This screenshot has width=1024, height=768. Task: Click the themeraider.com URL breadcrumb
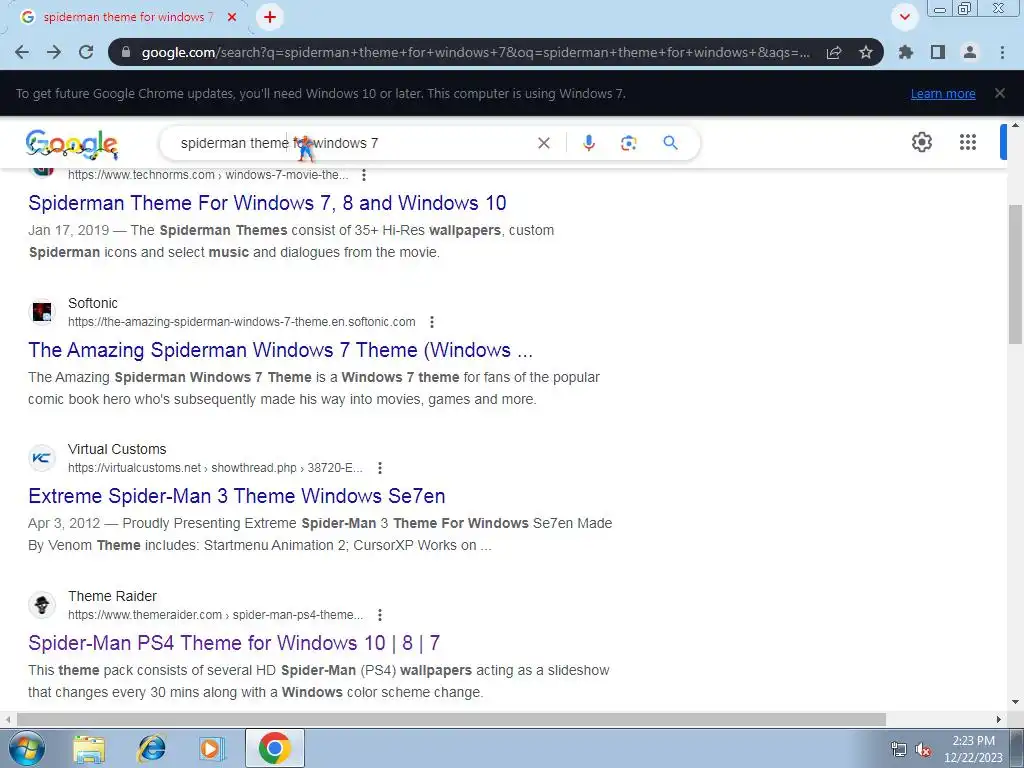215,615
